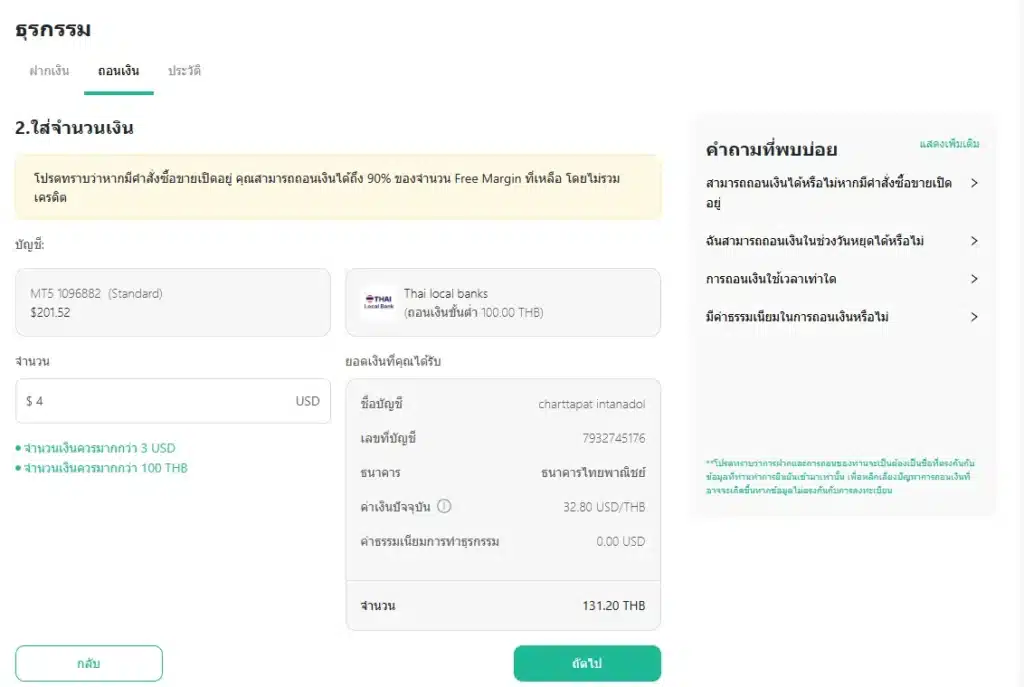1024x687 pixels.
Task: Click the USD amount input field
Action: tap(173, 401)
